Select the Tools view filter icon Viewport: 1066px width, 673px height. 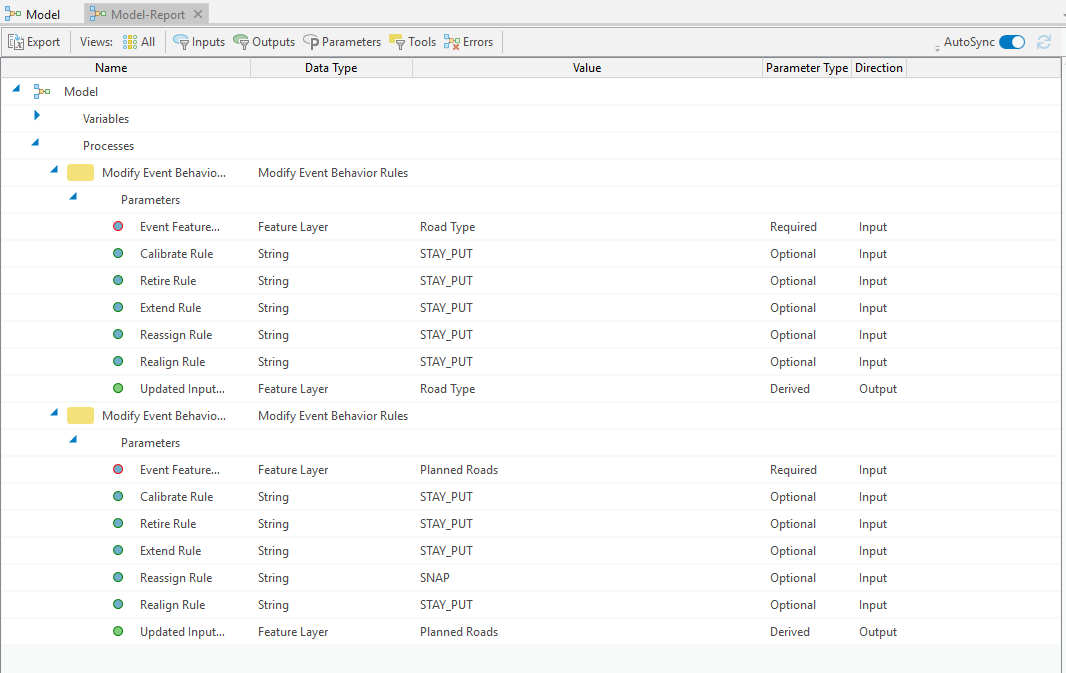399,42
